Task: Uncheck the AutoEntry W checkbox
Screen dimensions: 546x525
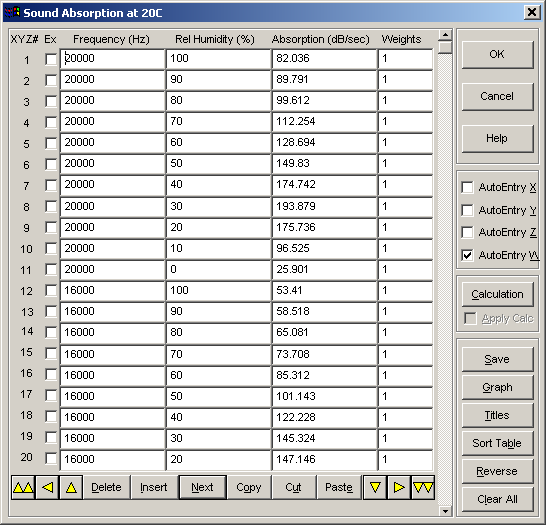Action: [x=467, y=255]
